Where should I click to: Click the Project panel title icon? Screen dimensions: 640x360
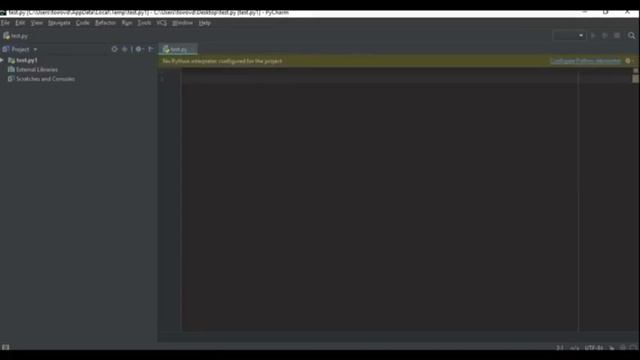point(6,49)
